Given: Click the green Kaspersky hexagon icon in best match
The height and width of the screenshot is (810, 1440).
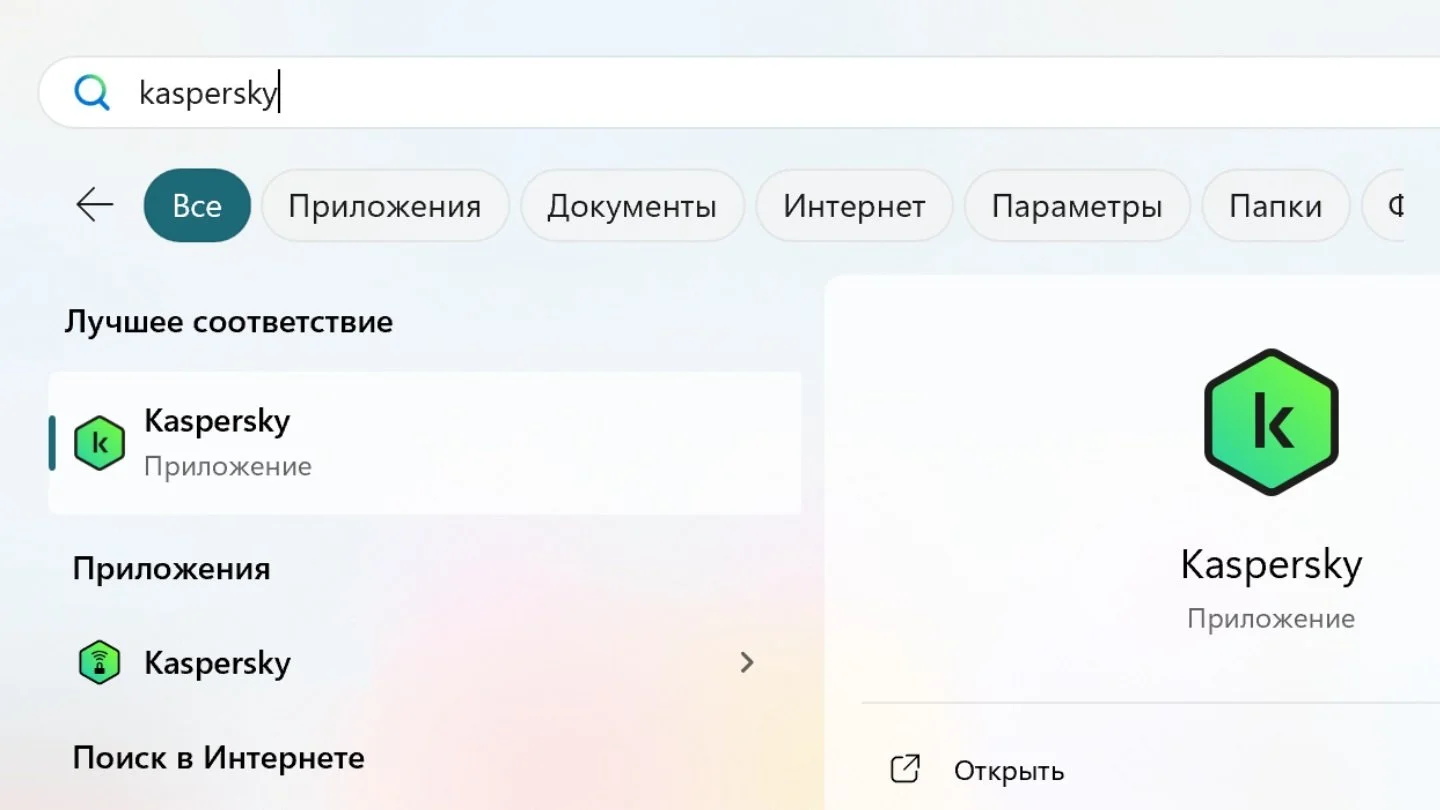Looking at the screenshot, I should (x=99, y=443).
